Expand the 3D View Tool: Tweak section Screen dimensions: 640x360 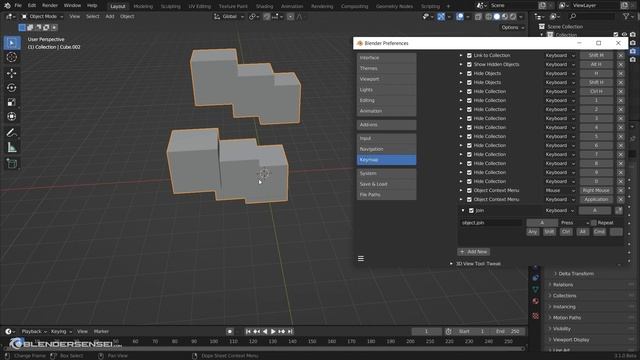(x=451, y=264)
